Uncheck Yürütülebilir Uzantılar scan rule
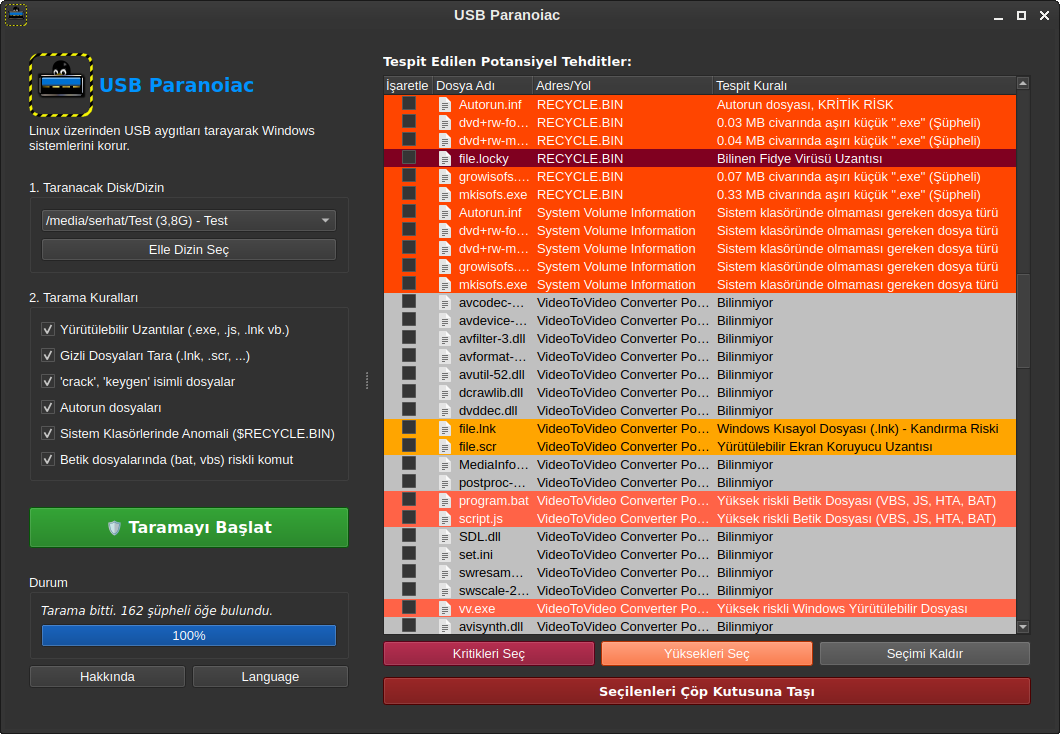This screenshot has height=734, width=1060. pyautogui.click(x=48, y=329)
